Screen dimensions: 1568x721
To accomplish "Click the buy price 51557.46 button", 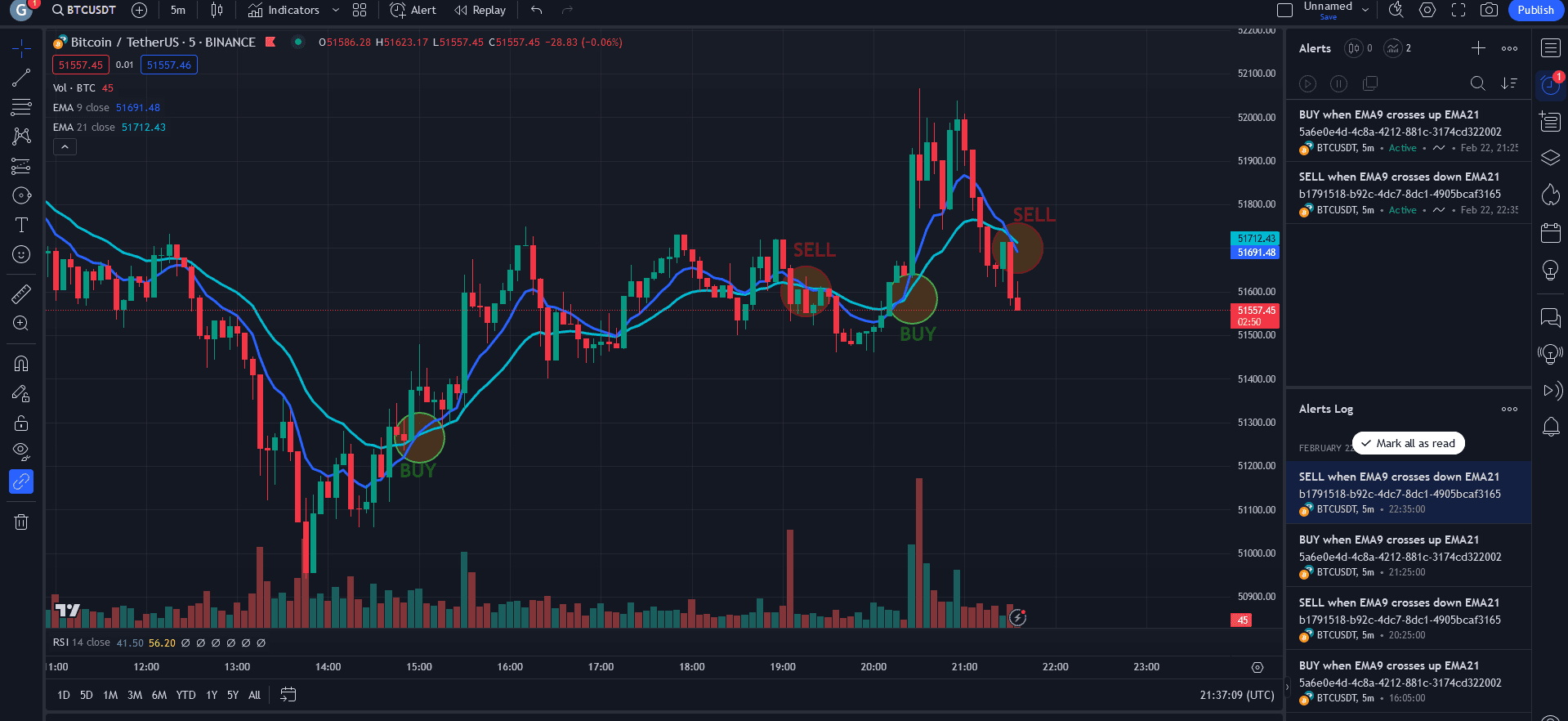I will tap(169, 65).
